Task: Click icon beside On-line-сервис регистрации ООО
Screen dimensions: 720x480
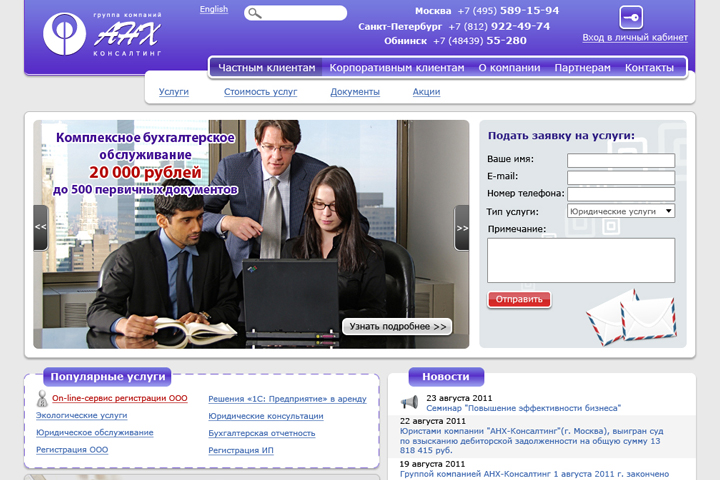Action: pyautogui.click(x=42, y=398)
